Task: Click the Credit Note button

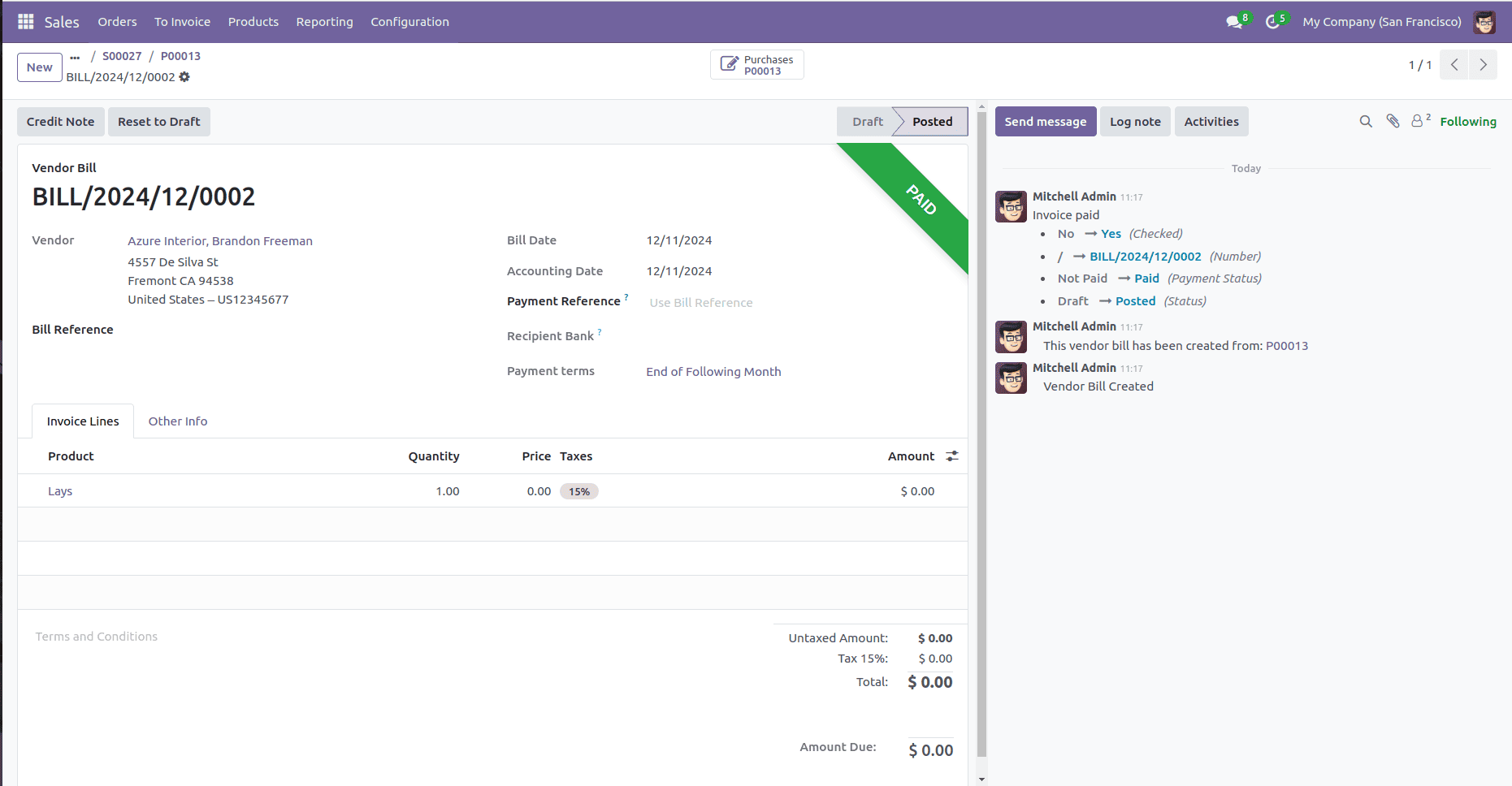Action: click(60, 121)
